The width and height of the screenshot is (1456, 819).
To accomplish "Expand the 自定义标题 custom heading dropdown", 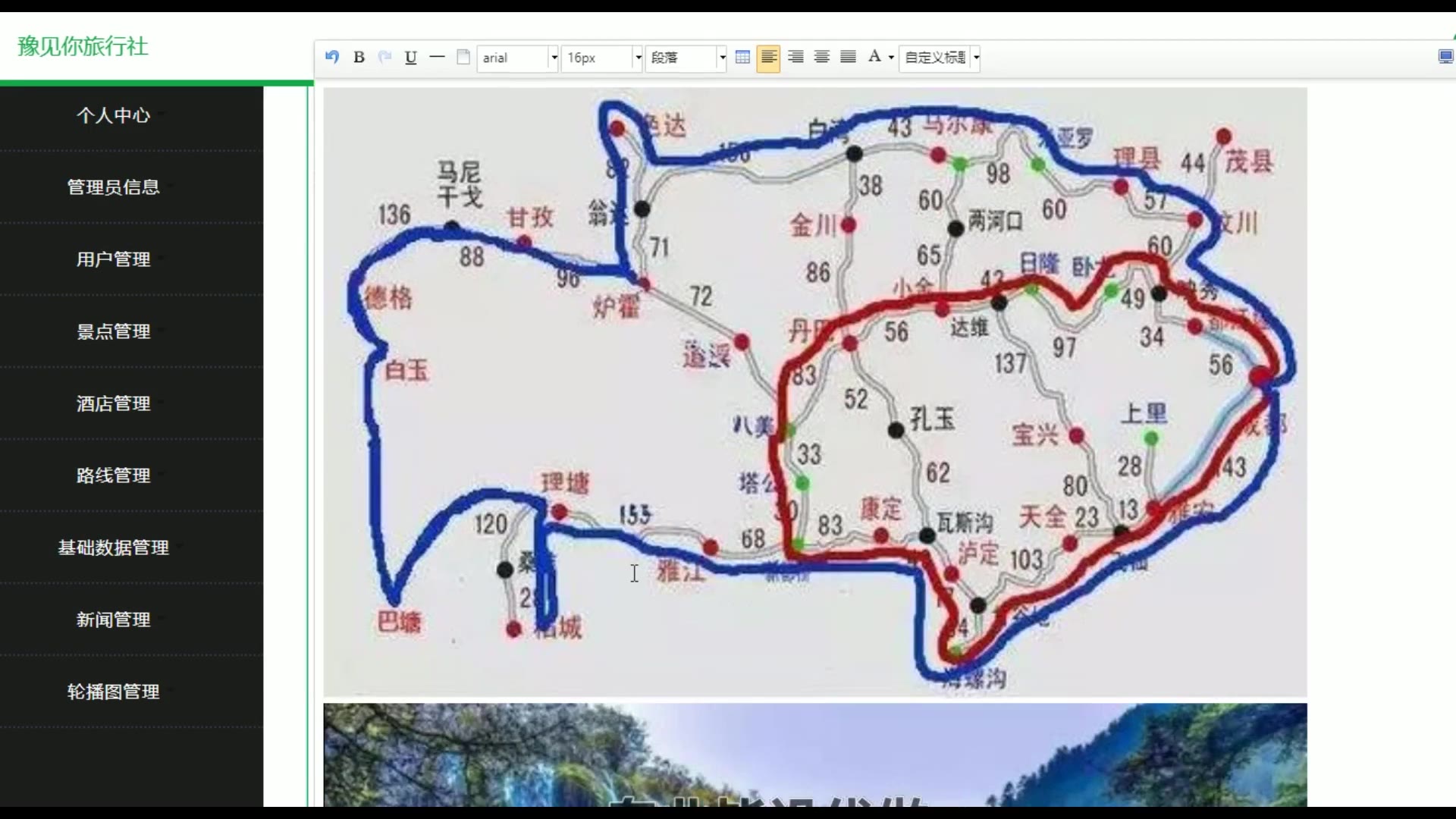I will point(977,58).
